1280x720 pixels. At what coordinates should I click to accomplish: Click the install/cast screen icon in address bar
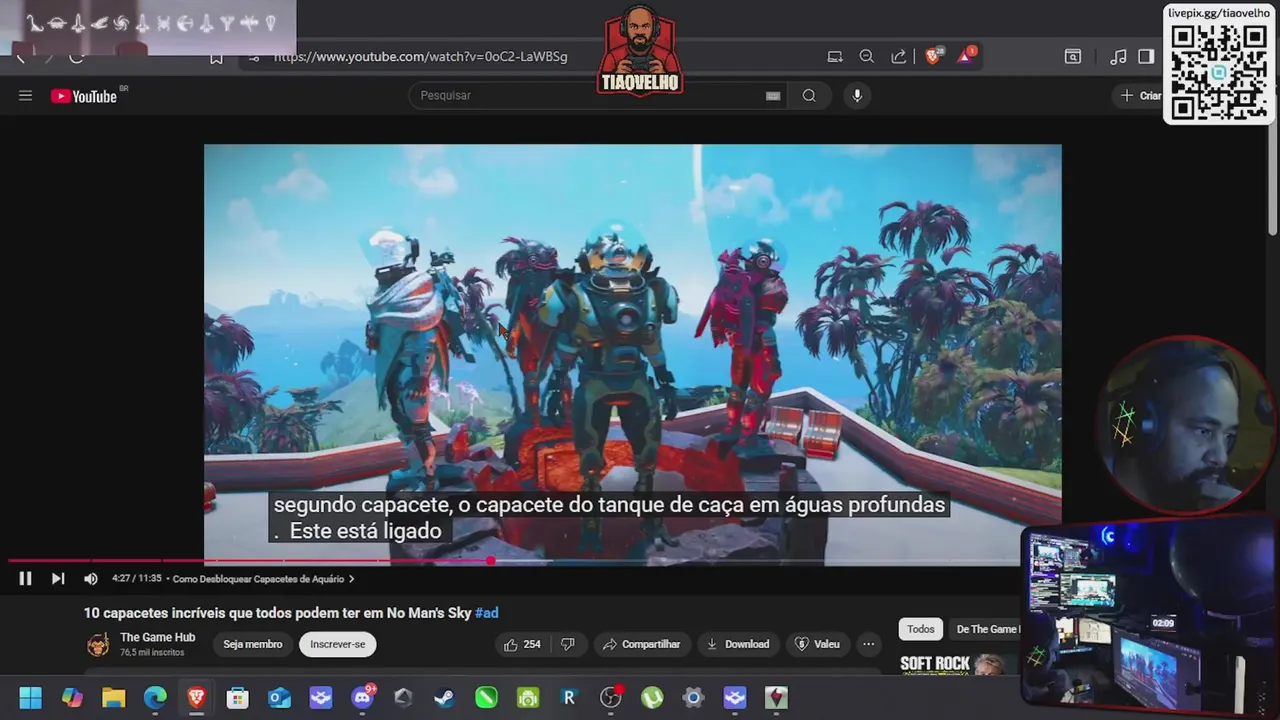[835, 57]
